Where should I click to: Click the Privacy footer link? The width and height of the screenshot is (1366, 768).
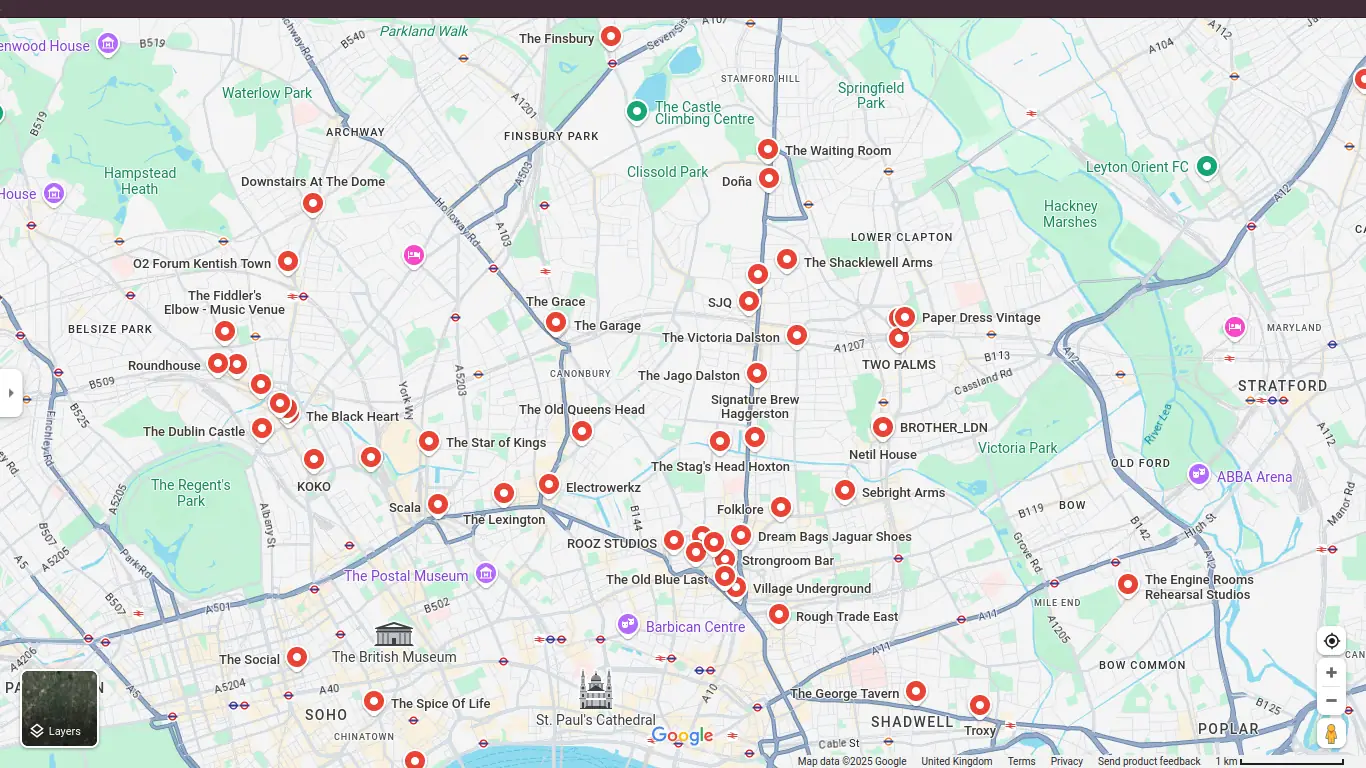click(1066, 761)
